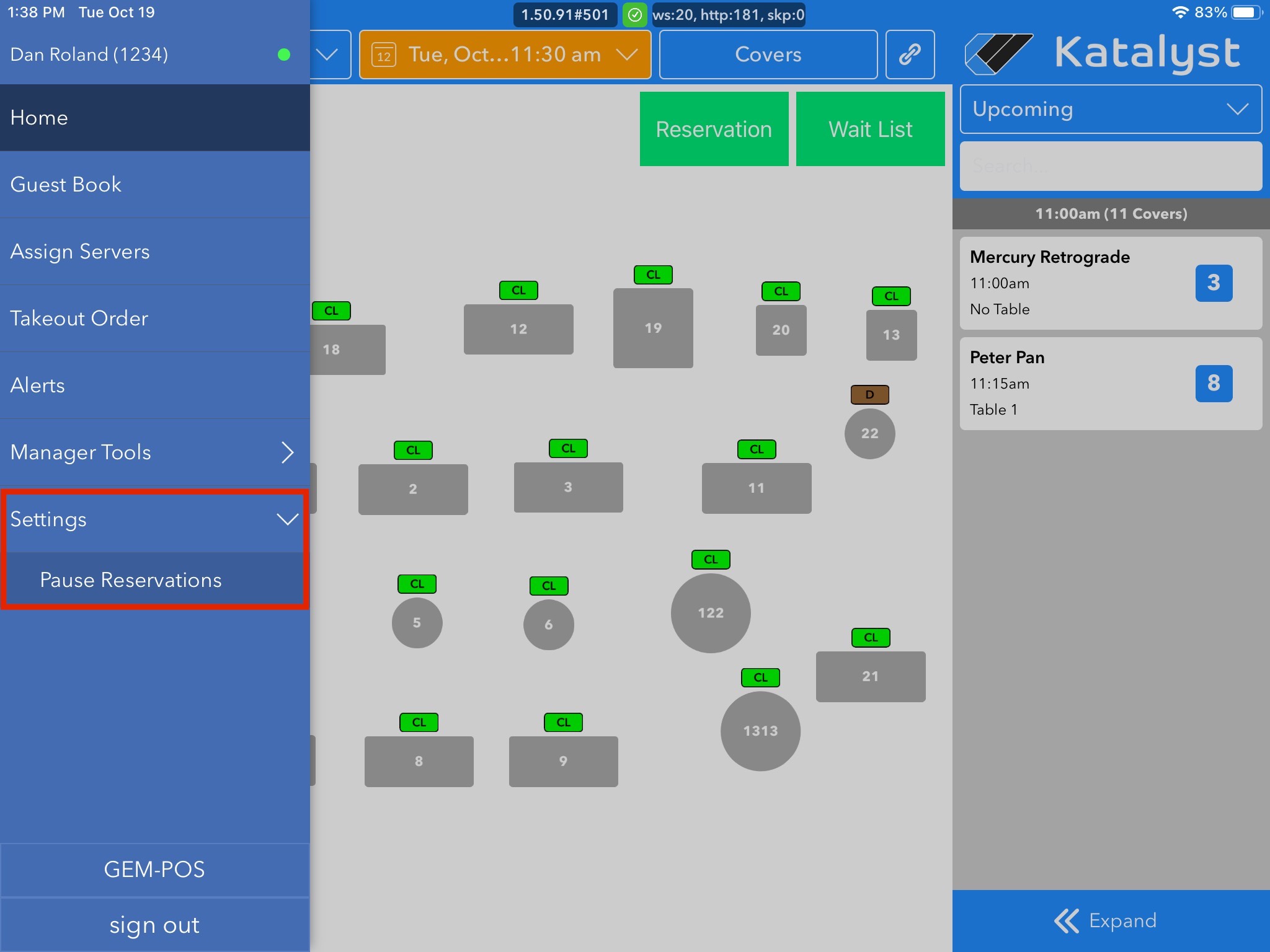Go to Assign Servers menu item

tap(80, 252)
